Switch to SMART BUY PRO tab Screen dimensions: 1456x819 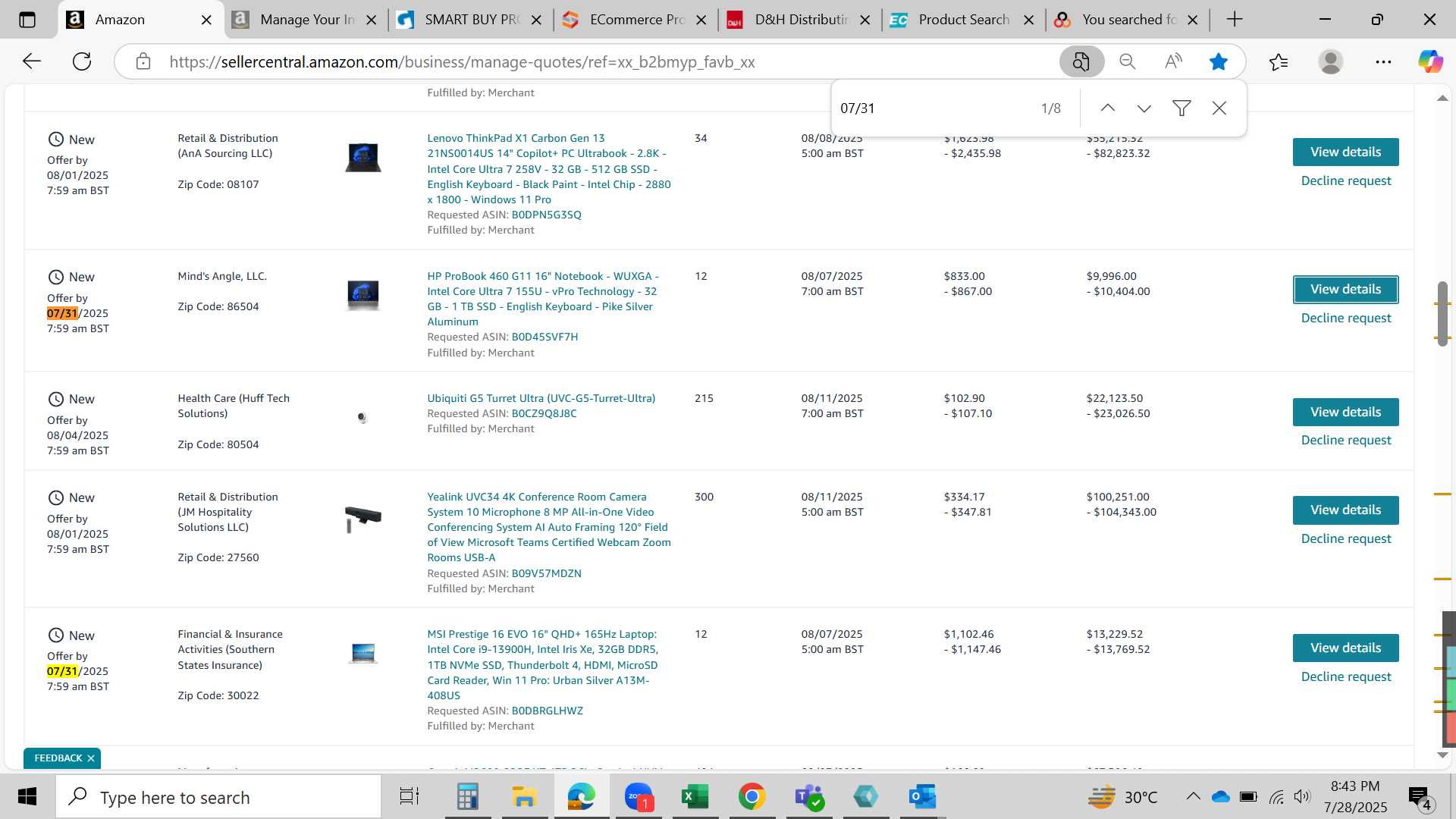[470, 20]
